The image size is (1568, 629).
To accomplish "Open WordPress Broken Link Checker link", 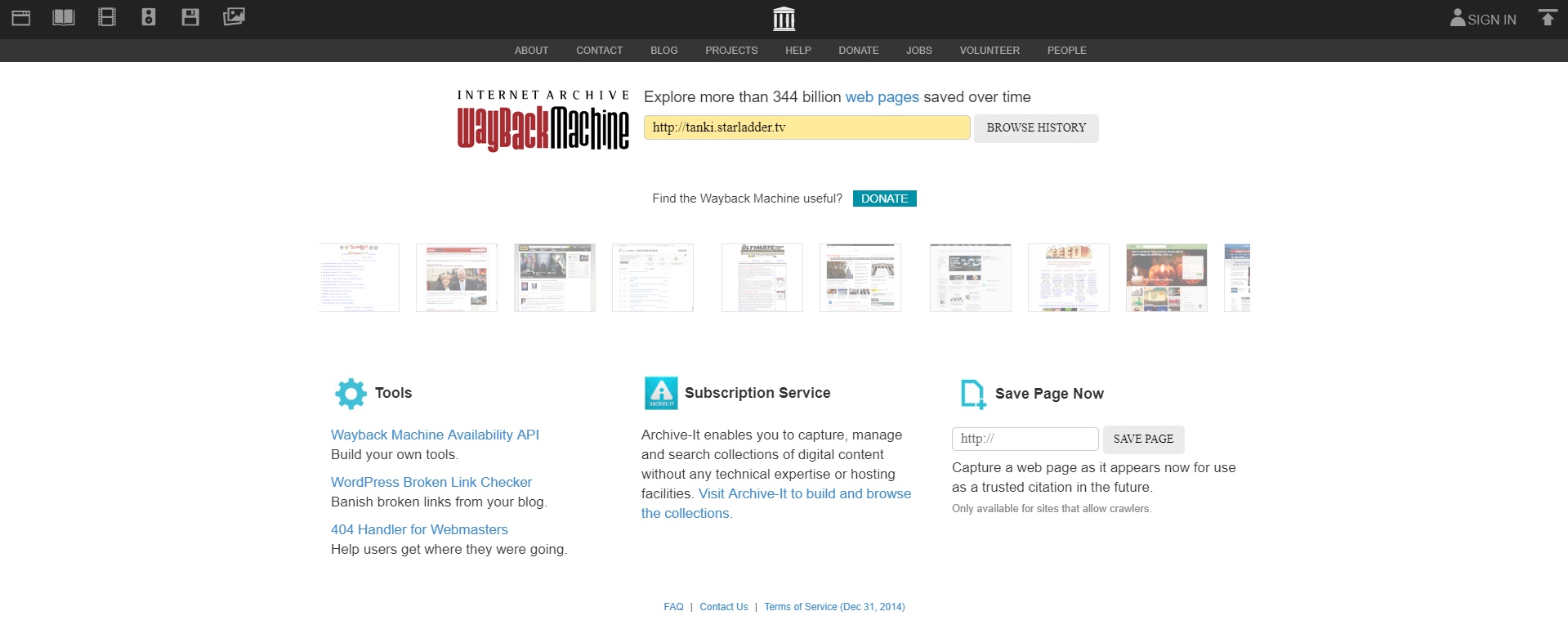I will pos(431,483).
